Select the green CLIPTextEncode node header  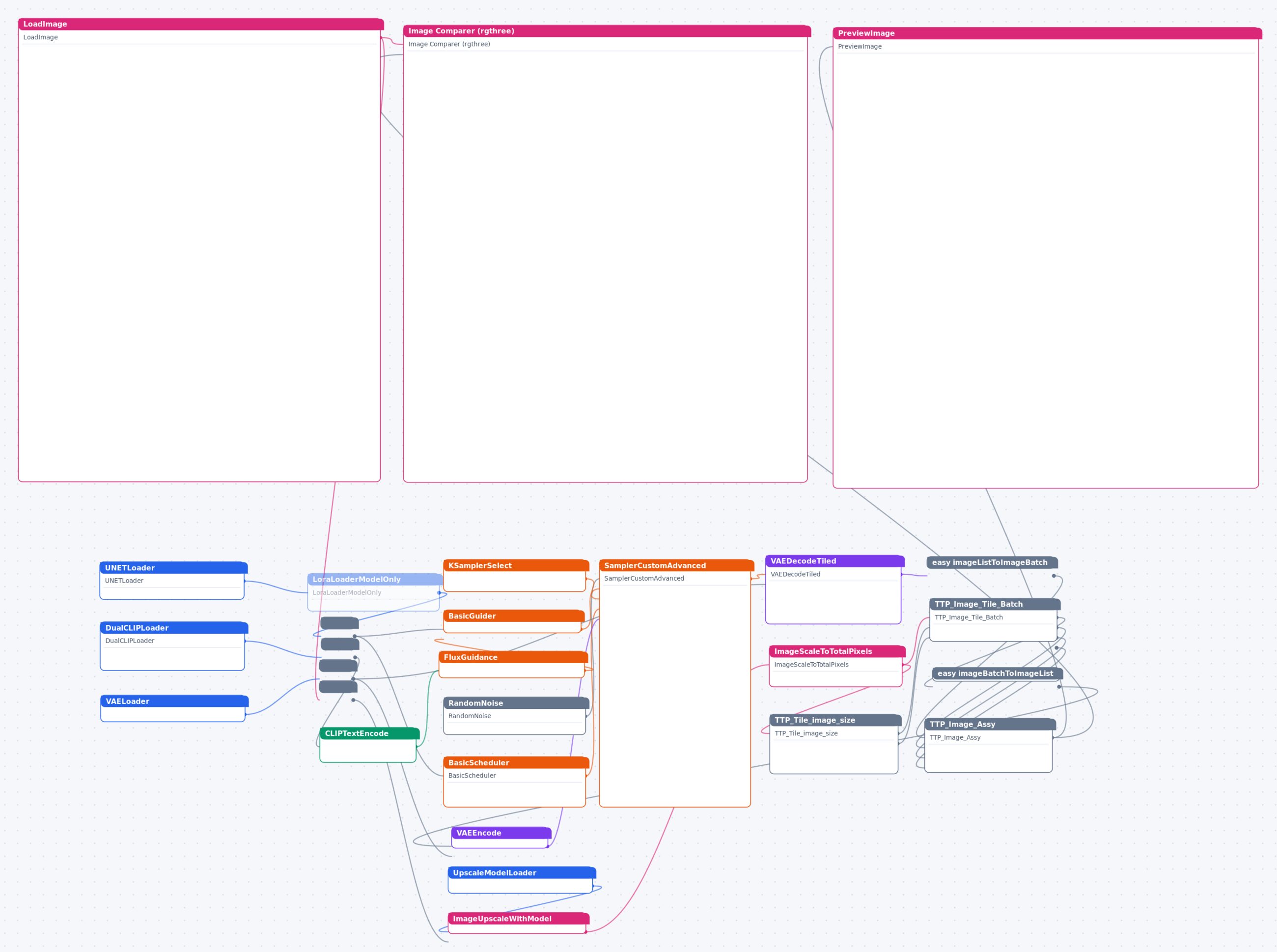[x=370, y=733]
